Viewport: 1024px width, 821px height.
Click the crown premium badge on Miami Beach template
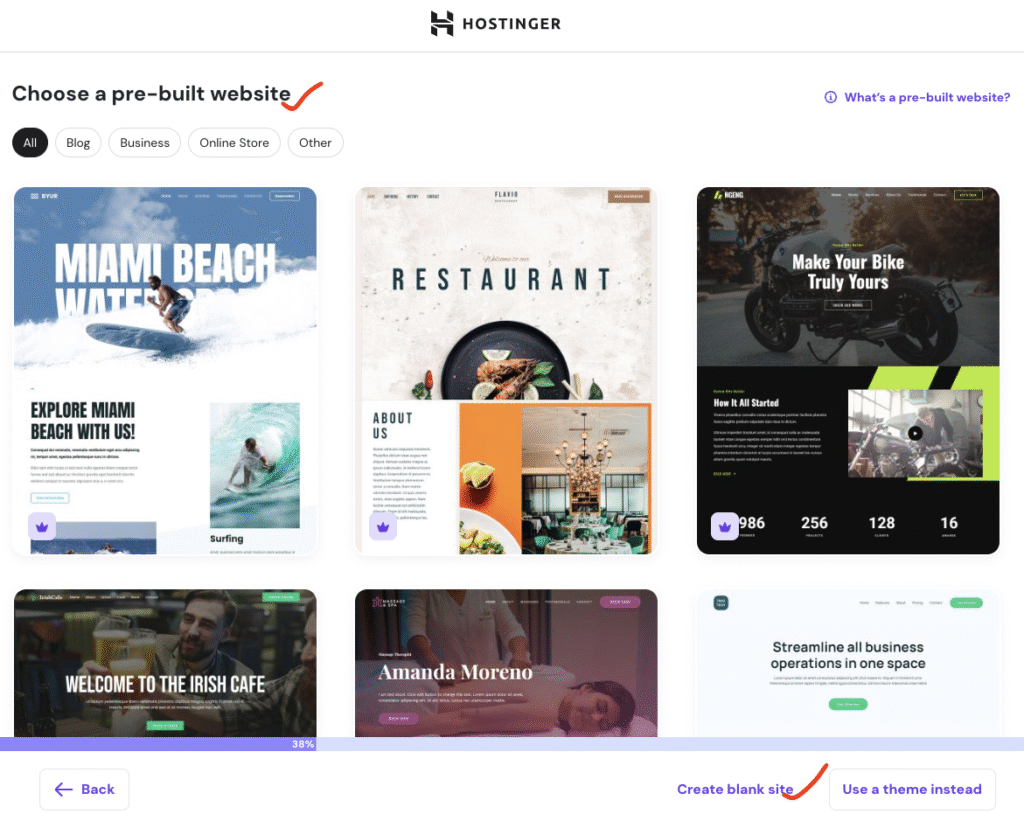(x=42, y=526)
